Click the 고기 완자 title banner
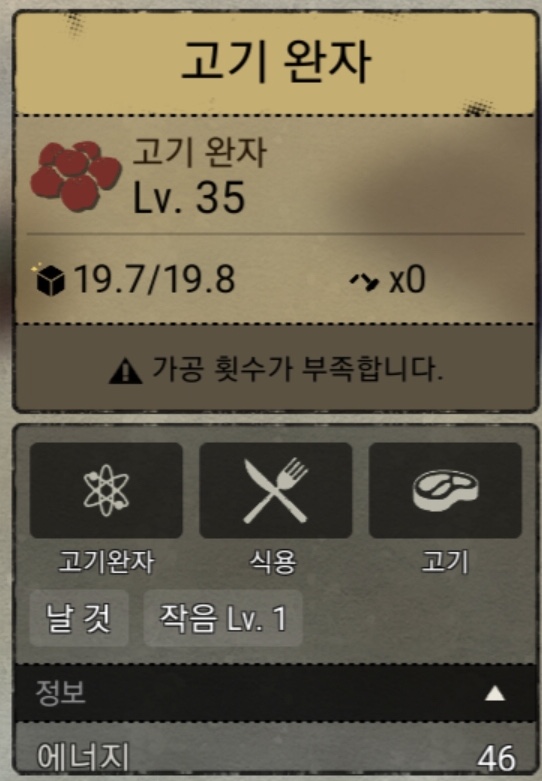The width and height of the screenshot is (542, 781). [x=275, y=63]
